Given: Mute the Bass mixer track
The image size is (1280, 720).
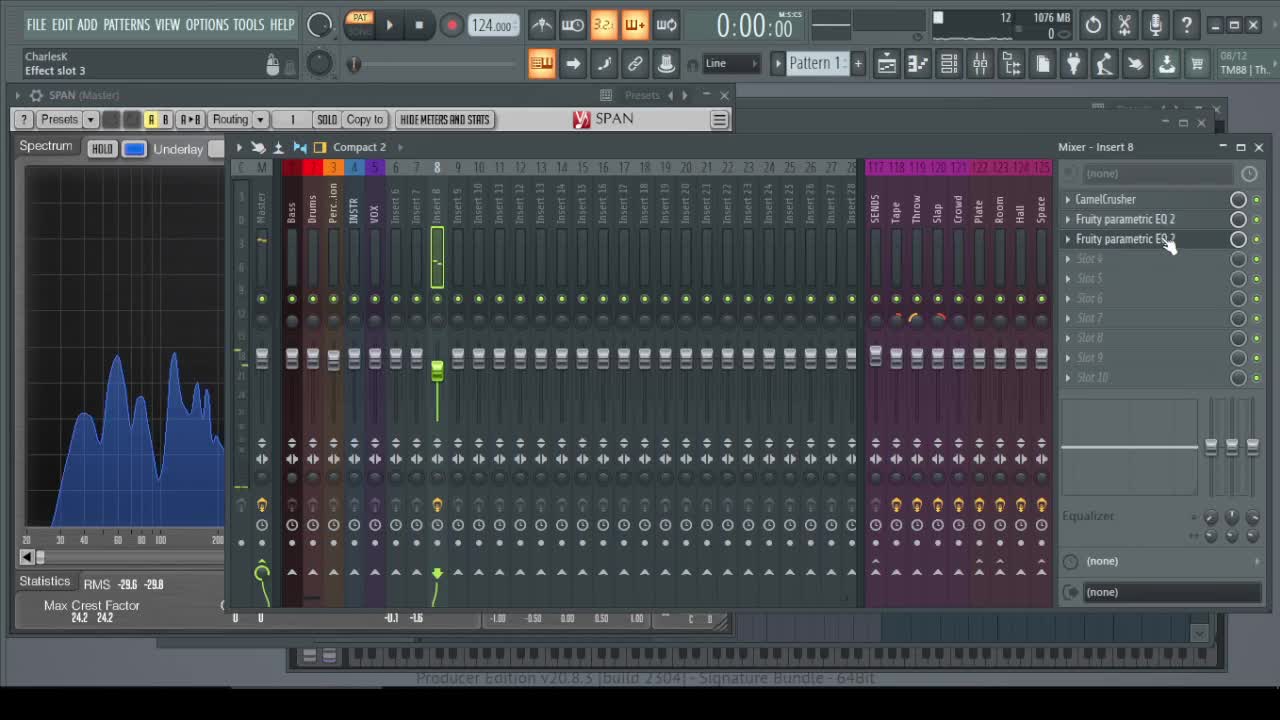Looking at the screenshot, I should (x=292, y=299).
